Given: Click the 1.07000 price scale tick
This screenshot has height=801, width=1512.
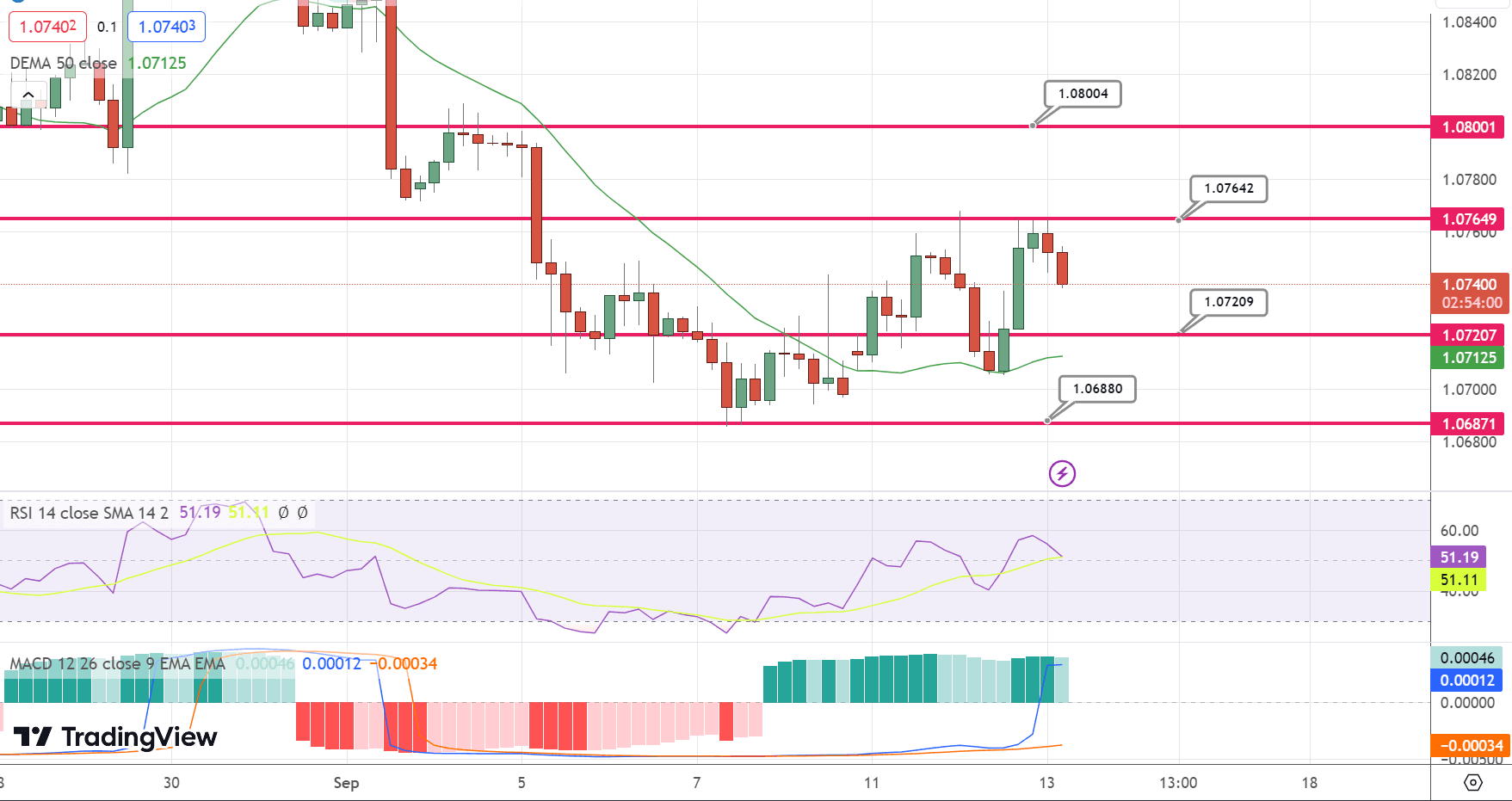Looking at the screenshot, I should click(1469, 390).
